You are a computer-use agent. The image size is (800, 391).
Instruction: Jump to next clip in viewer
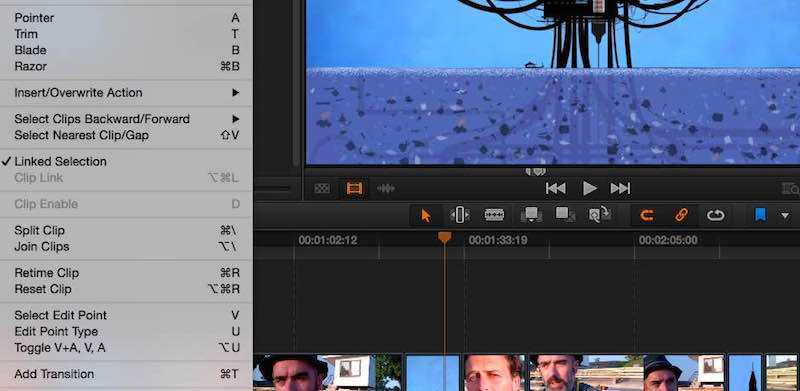[x=620, y=188]
